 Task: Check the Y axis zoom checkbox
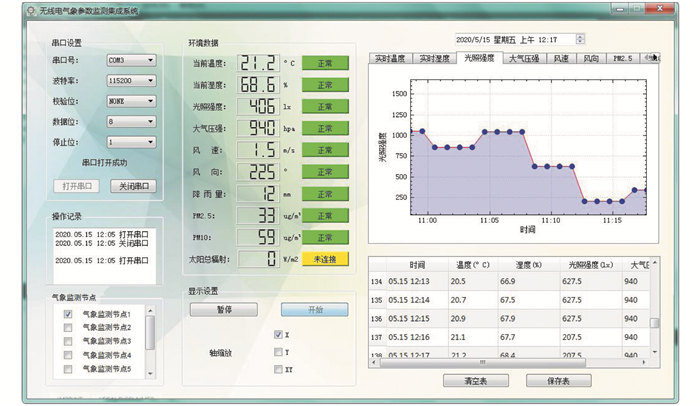coord(278,352)
